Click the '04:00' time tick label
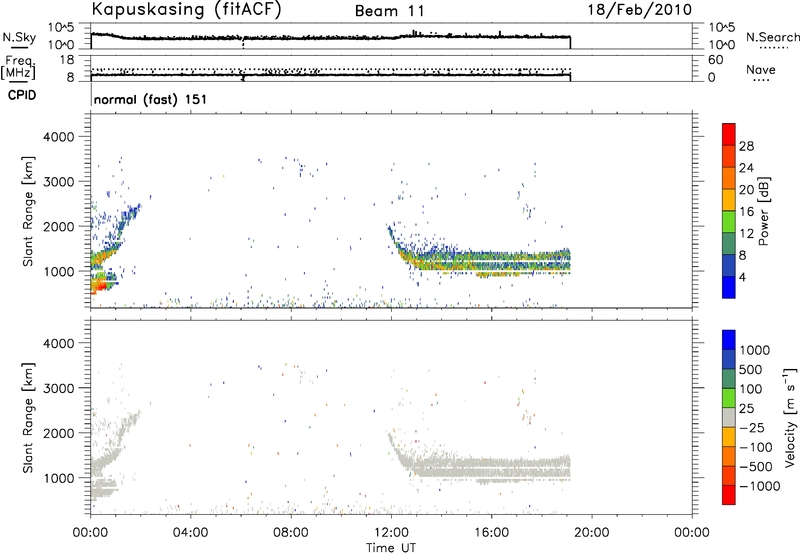Image resolution: width=800 pixels, height=554 pixels. click(x=191, y=533)
